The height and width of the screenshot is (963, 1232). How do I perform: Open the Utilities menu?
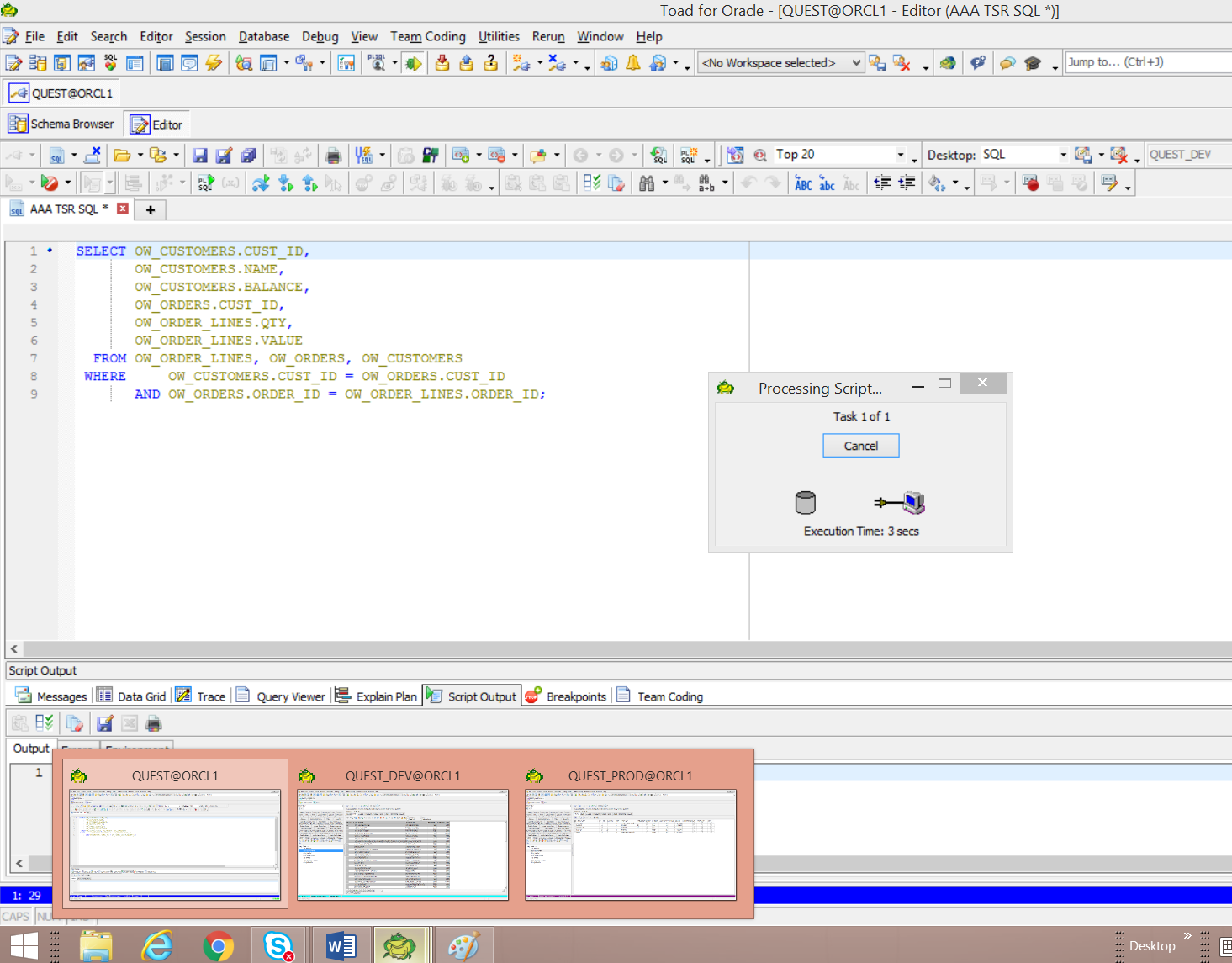pyautogui.click(x=499, y=36)
